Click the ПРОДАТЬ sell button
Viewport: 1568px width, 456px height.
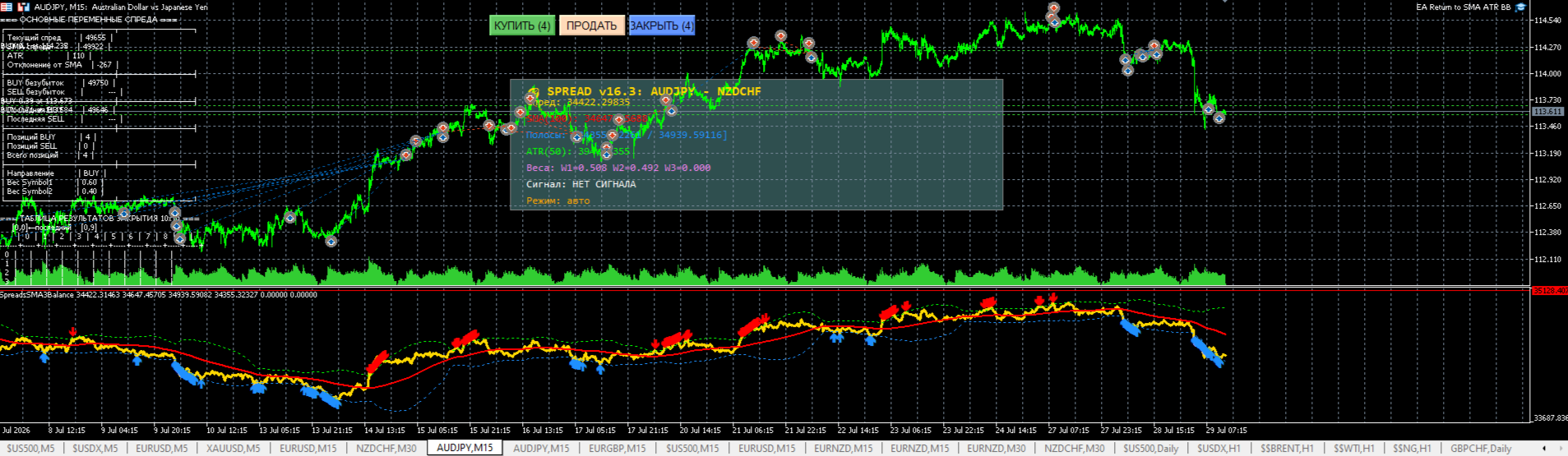tap(591, 25)
